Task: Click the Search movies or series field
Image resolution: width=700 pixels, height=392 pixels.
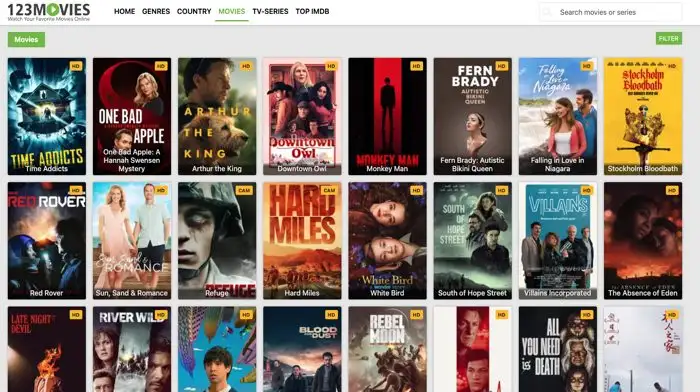Action: pos(611,12)
